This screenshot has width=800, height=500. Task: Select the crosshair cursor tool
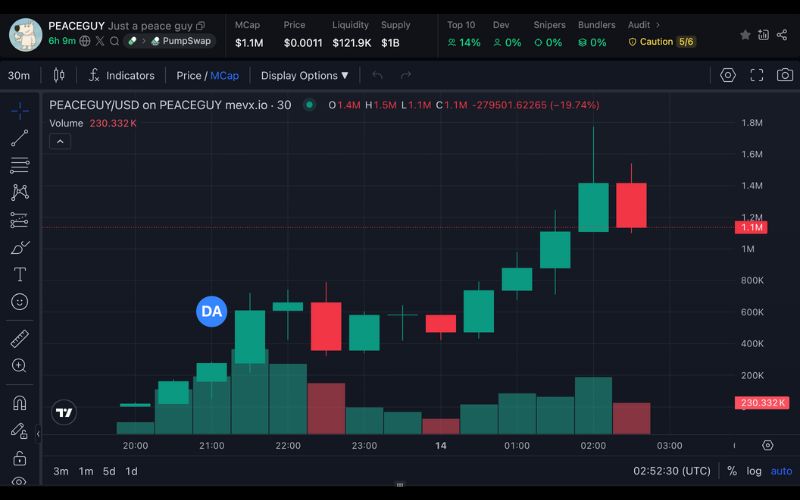[x=20, y=110]
